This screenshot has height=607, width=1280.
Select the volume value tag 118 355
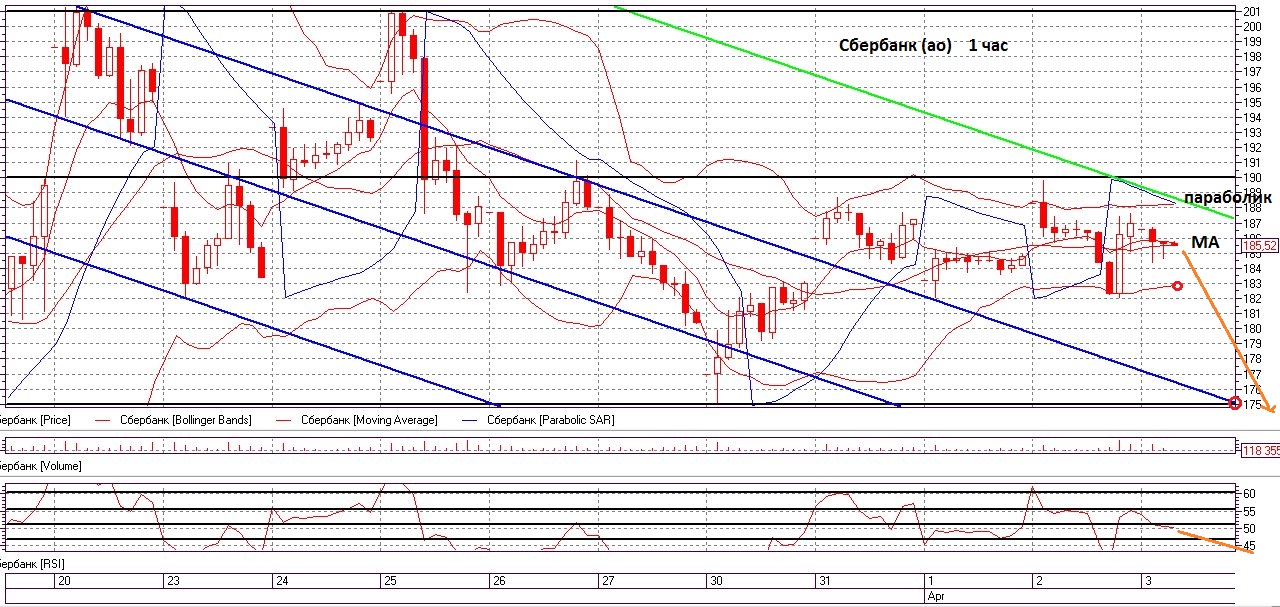point(1260,450)
